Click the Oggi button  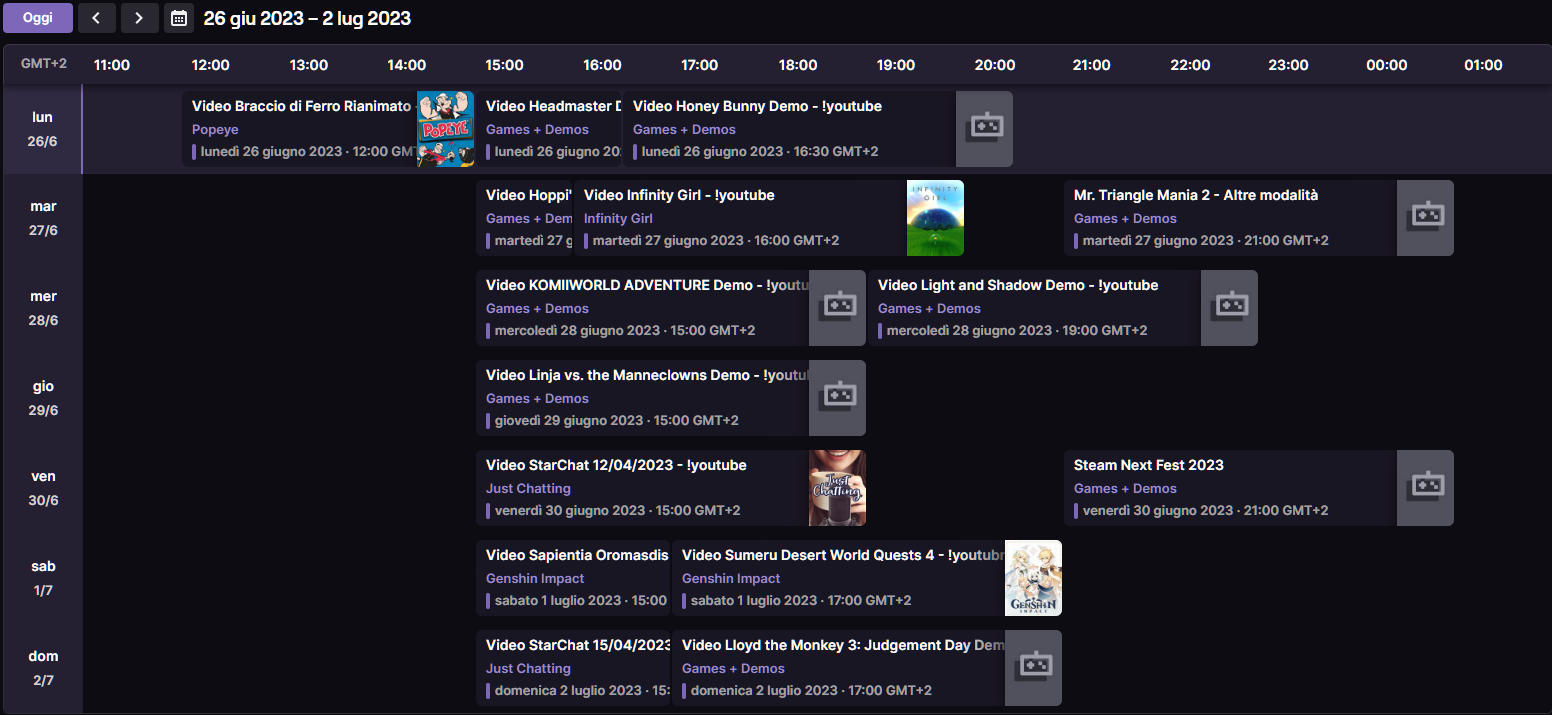[38, 18]
